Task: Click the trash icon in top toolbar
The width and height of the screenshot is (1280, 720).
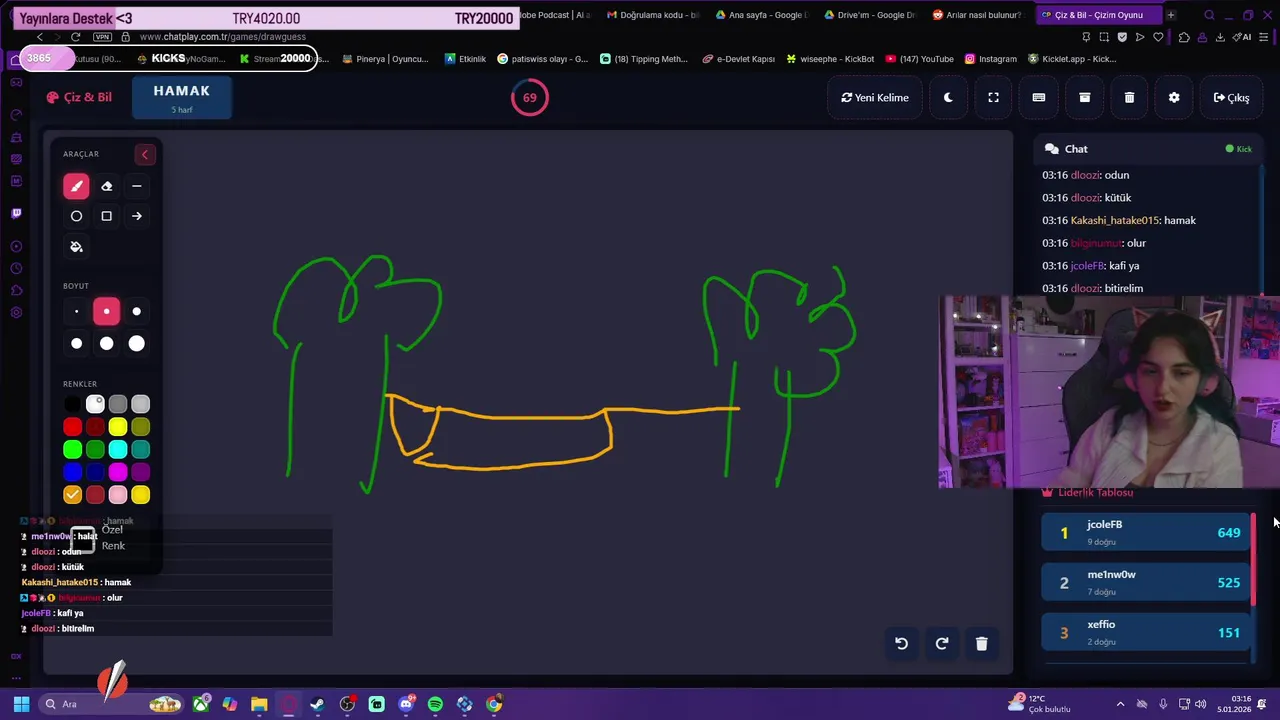Action: 1129,98
